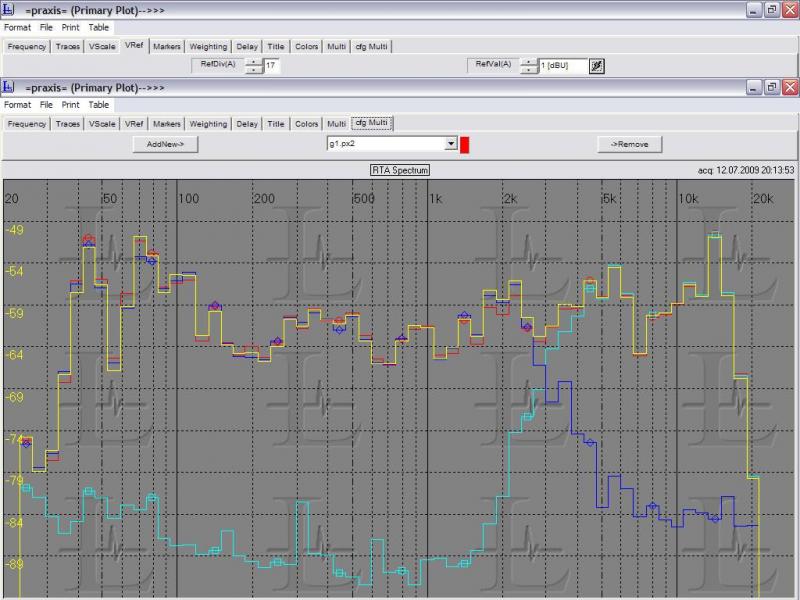Click the praxis app icon in the lower window title bar
This screenshot has height=600, width=800.
pyautogui.click(x=8, y=87)
